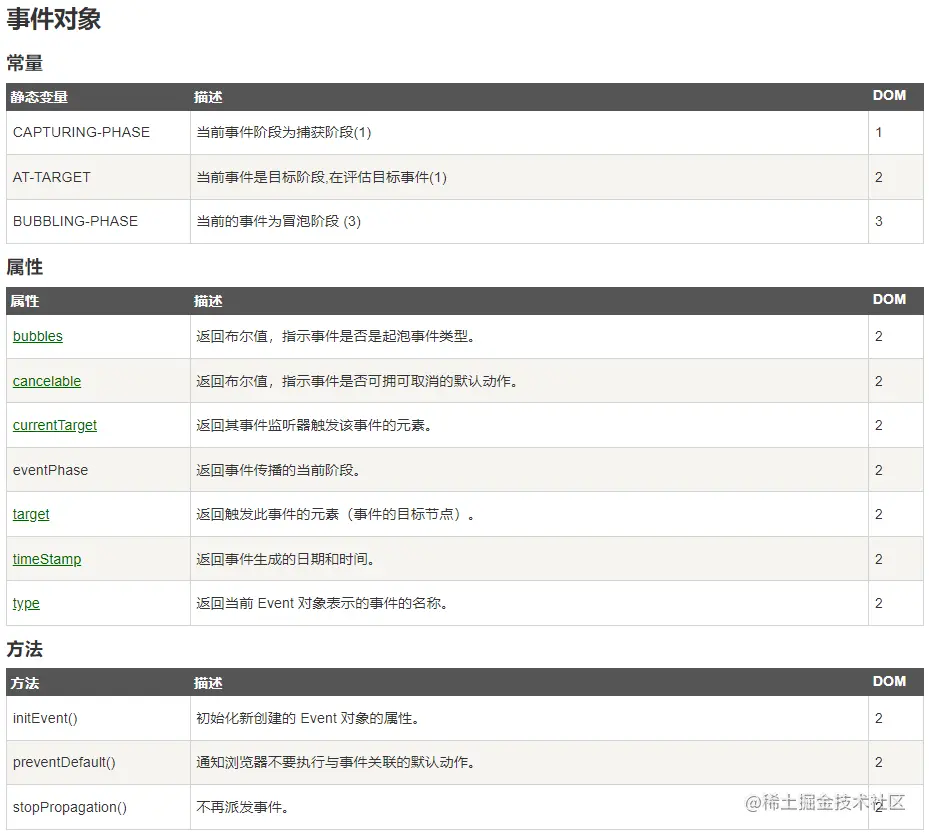Click the 事件对象 page heading

pos(53,19)
